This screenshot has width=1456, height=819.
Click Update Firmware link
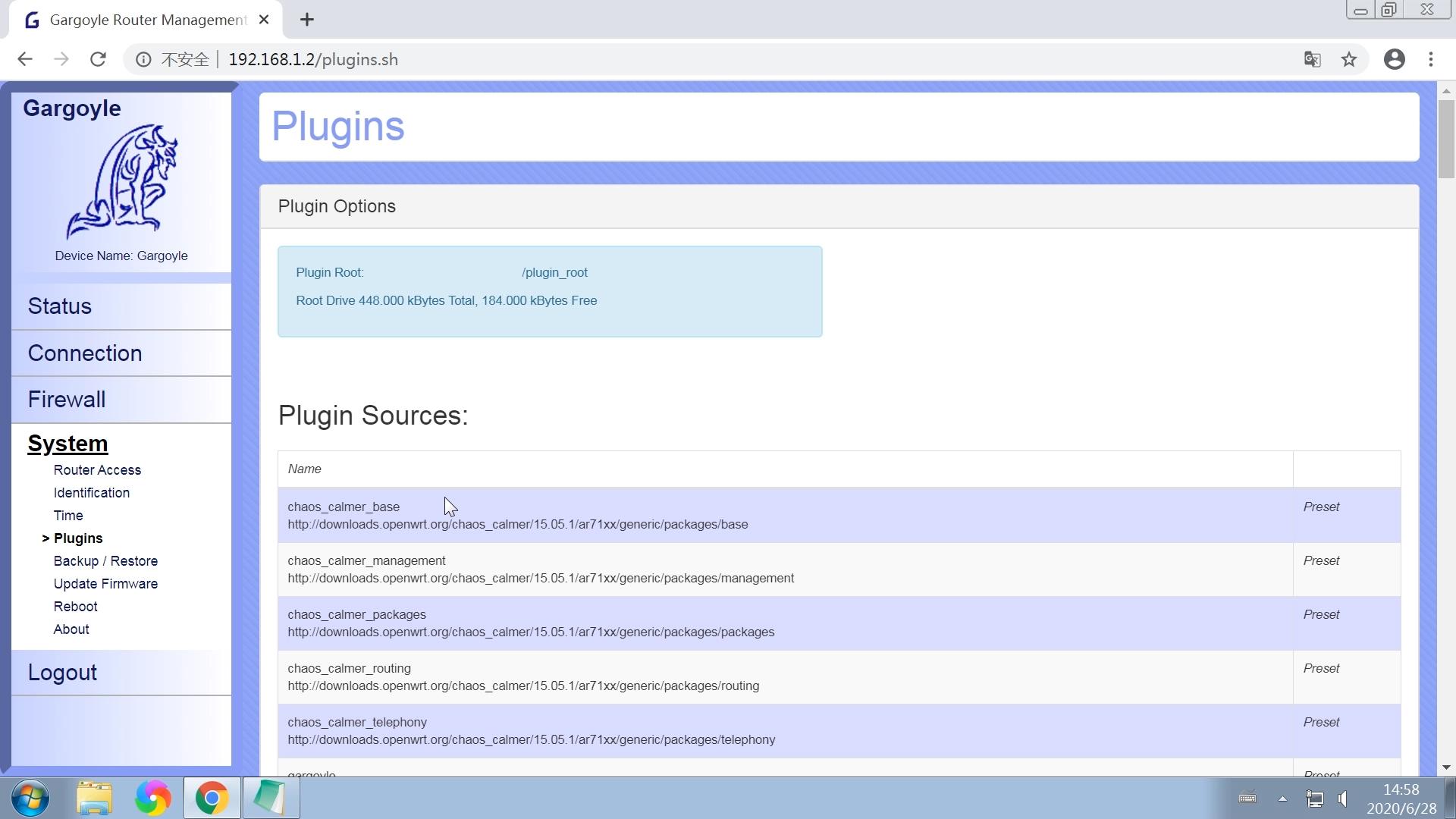[x=105, y=584]
